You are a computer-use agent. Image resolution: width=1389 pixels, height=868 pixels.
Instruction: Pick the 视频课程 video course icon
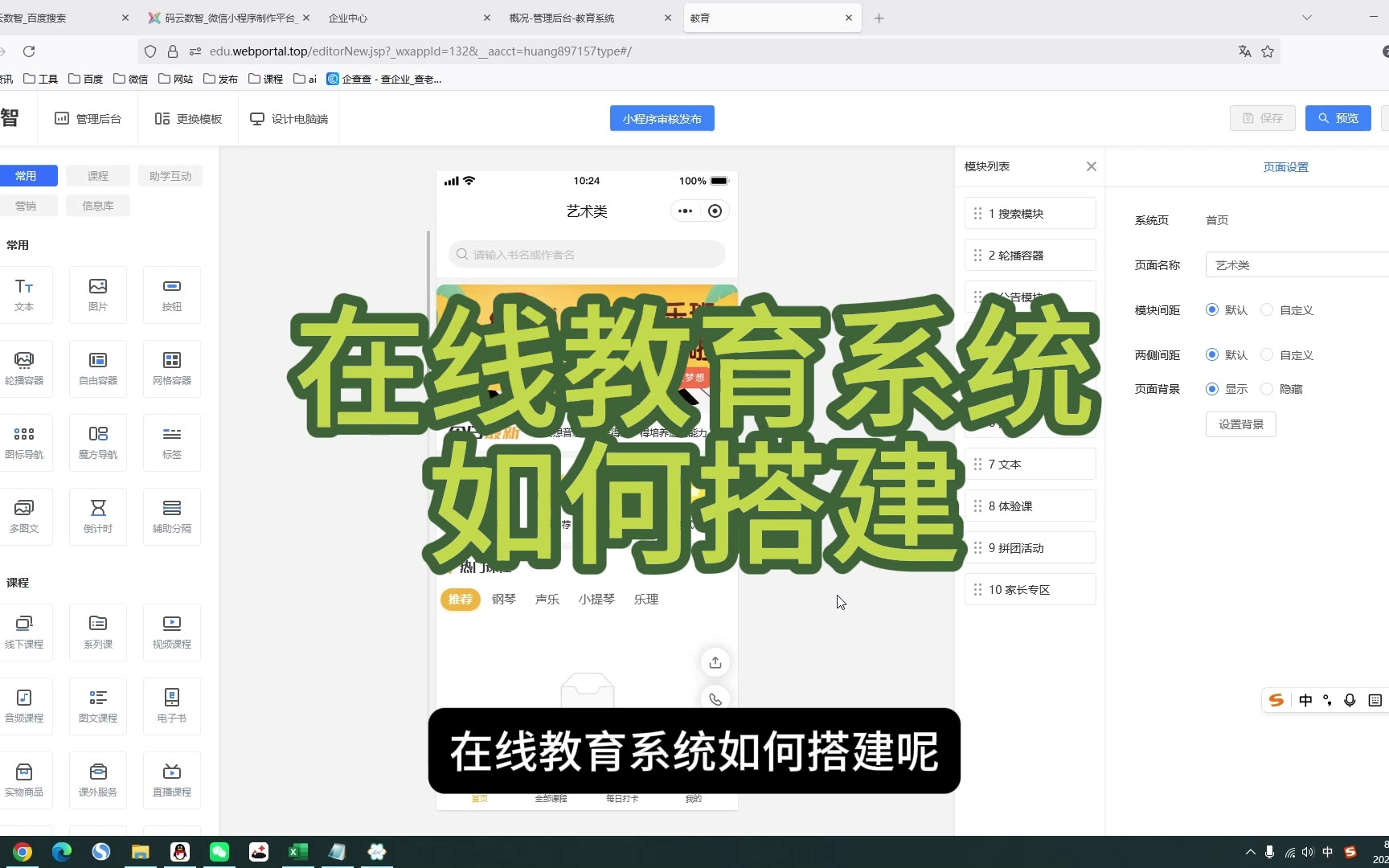pos(172,632)
